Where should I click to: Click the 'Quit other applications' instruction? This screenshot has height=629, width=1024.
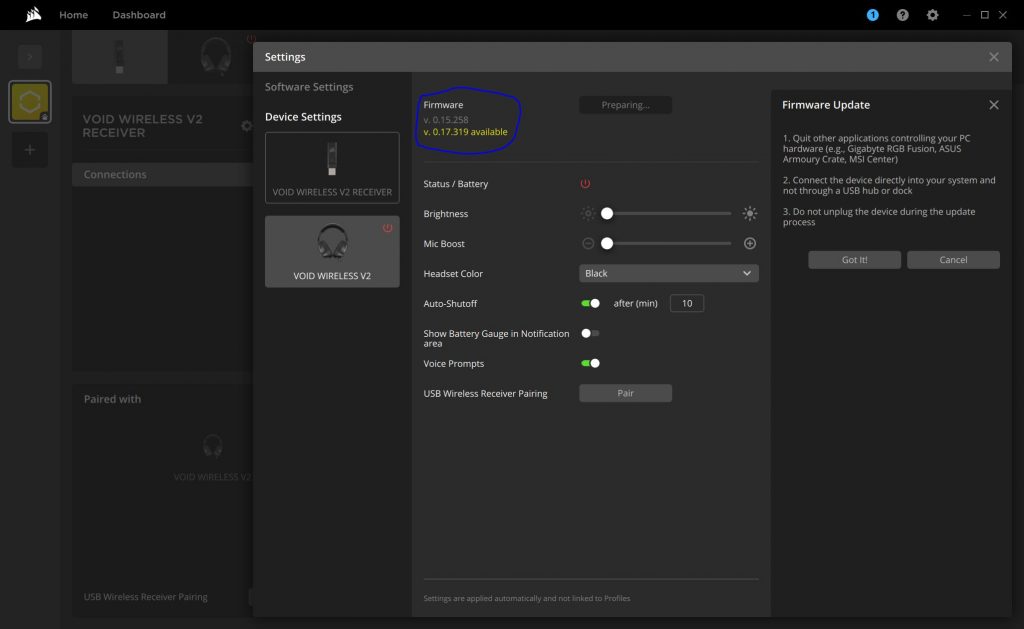[x=876, y=149]
